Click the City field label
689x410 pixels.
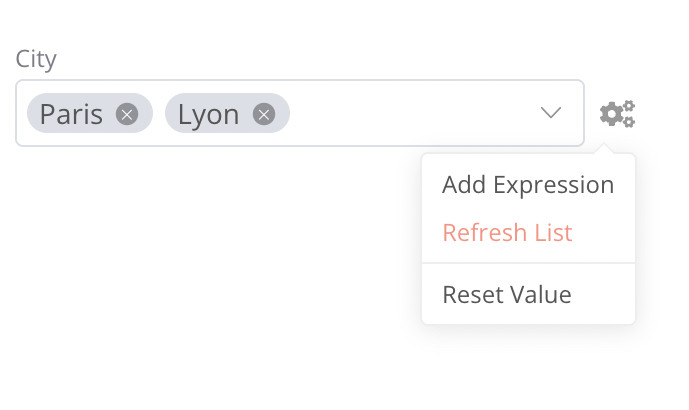[36, 59]
